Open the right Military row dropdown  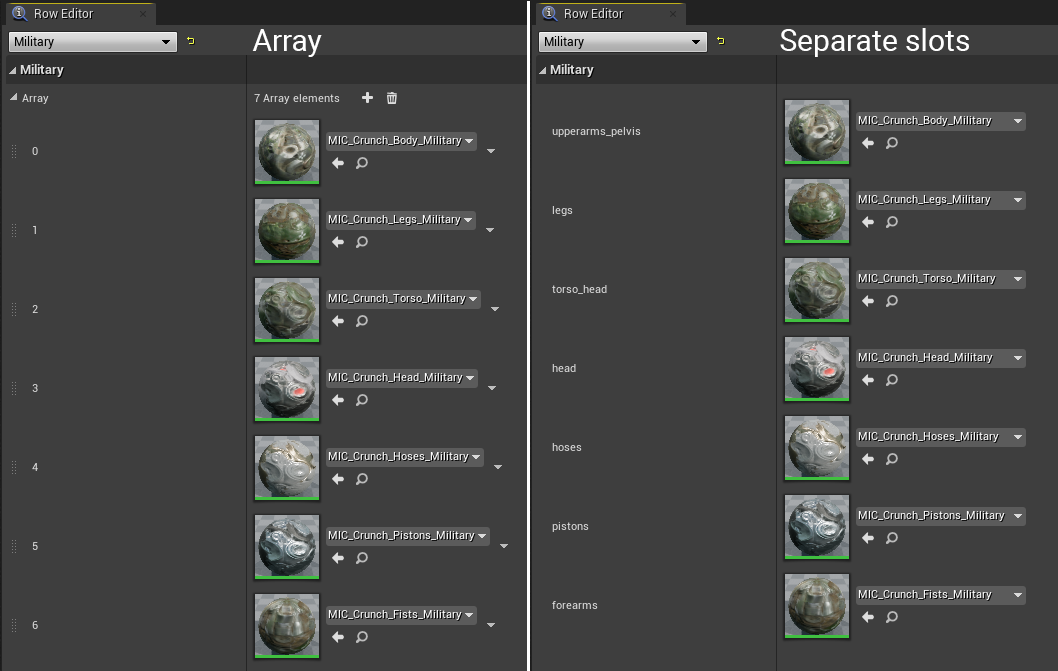click(x=622, y=42)
